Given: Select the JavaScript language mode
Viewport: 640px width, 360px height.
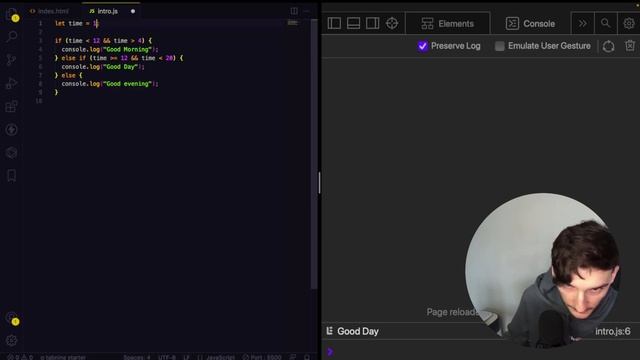Looking at the screenshot, I should tap(216, 357).
